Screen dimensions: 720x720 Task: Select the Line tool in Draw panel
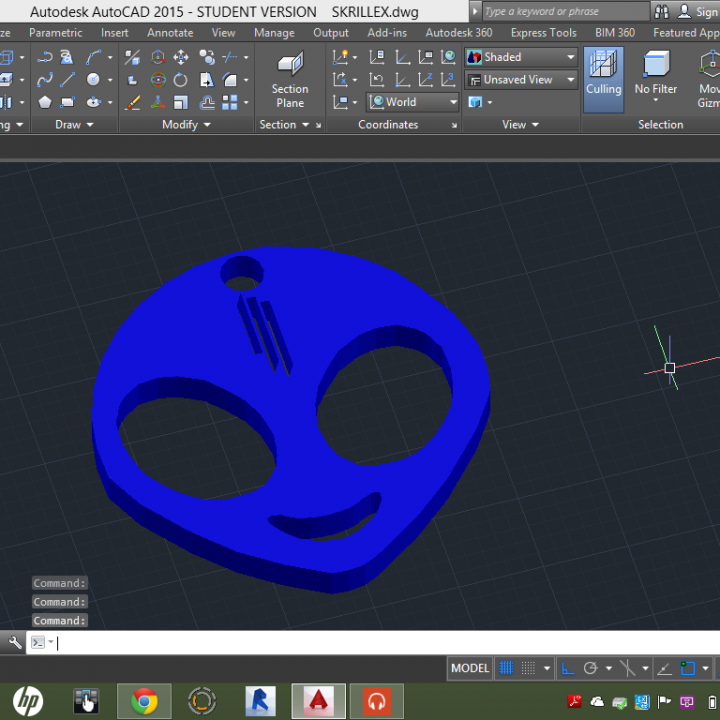[68, 80]
